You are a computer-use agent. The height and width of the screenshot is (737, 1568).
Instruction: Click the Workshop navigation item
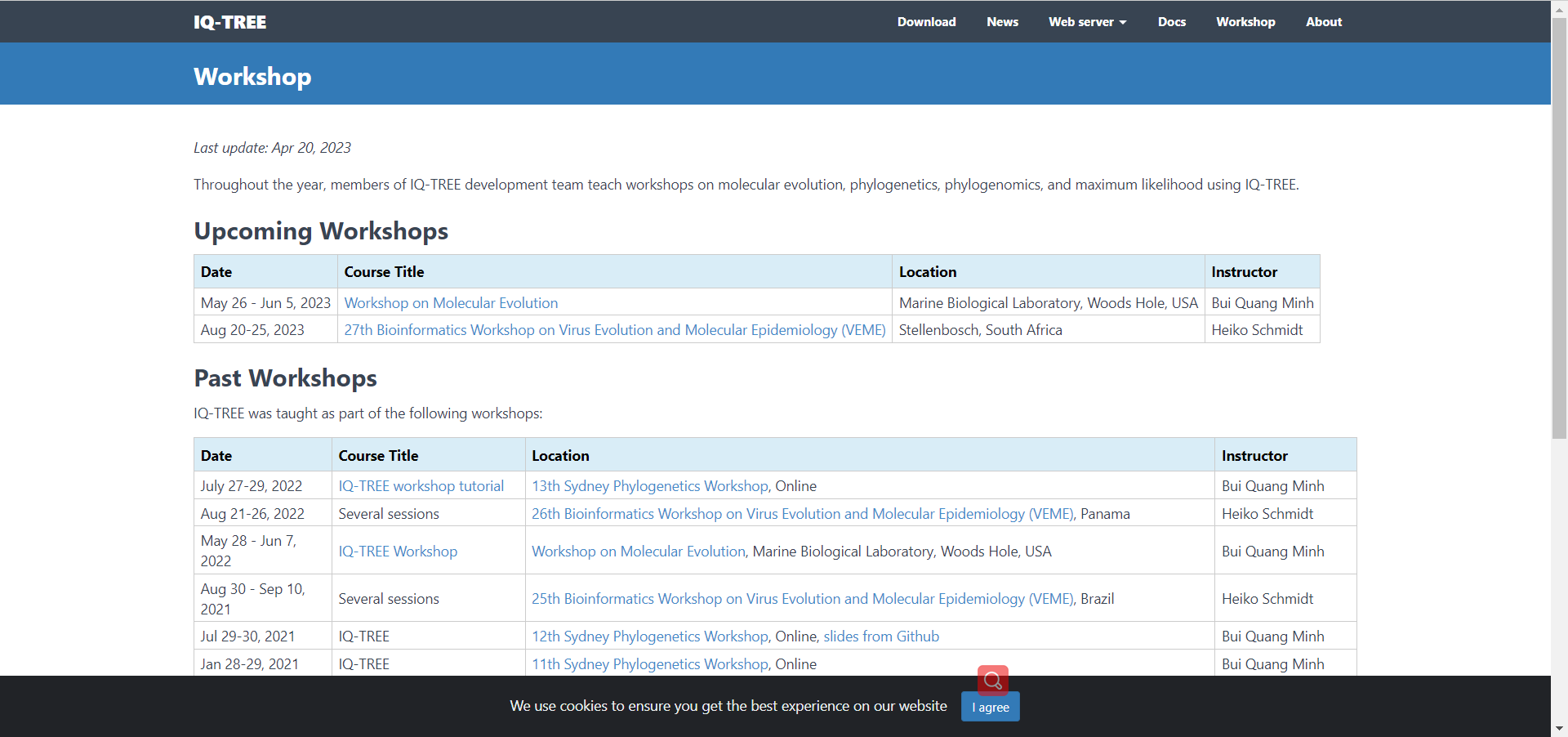tap(1245, 22)
